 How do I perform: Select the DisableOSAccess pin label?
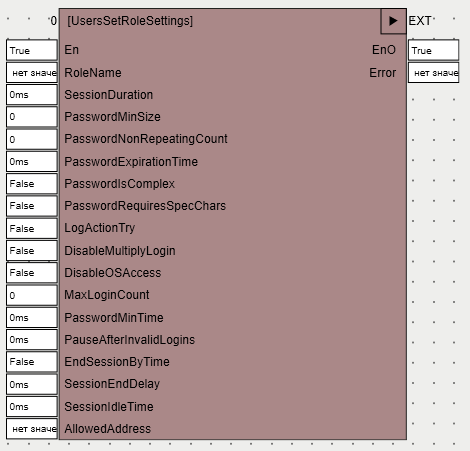pyautogui.click(x=113, y=273)
